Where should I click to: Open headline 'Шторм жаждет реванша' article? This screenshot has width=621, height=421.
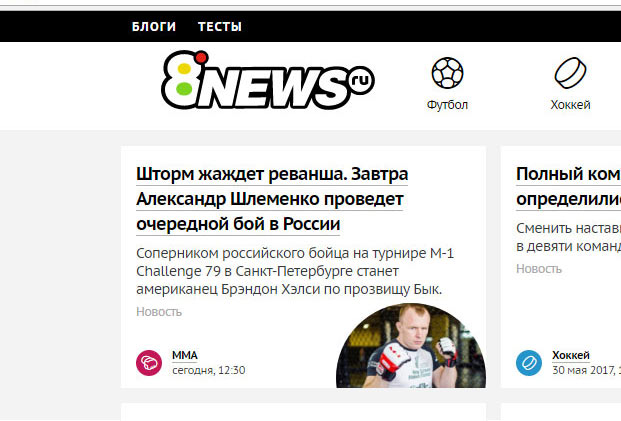point(272,199)
